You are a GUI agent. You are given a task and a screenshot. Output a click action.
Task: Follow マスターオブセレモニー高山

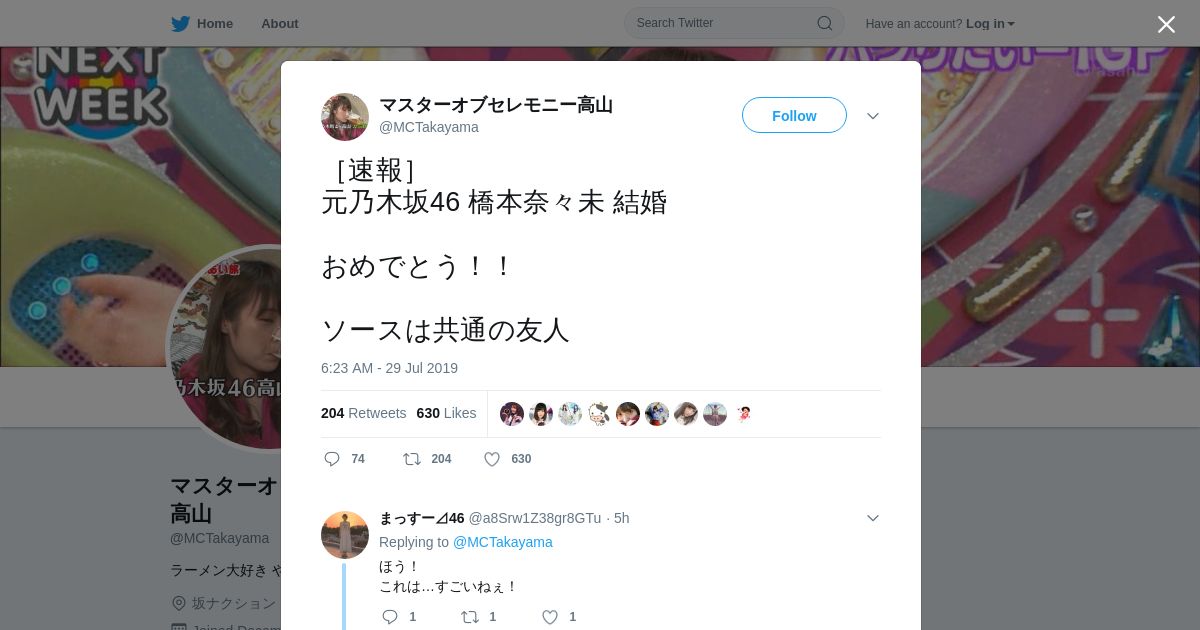coord(794,115)
